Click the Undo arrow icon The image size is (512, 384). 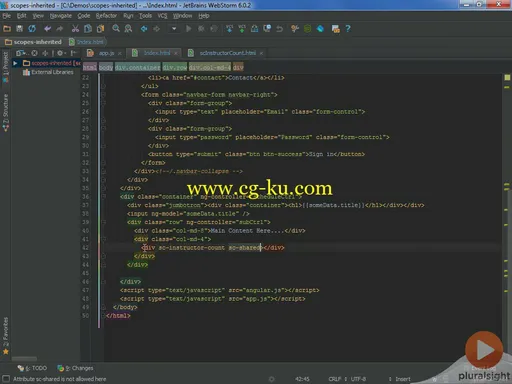47,29
